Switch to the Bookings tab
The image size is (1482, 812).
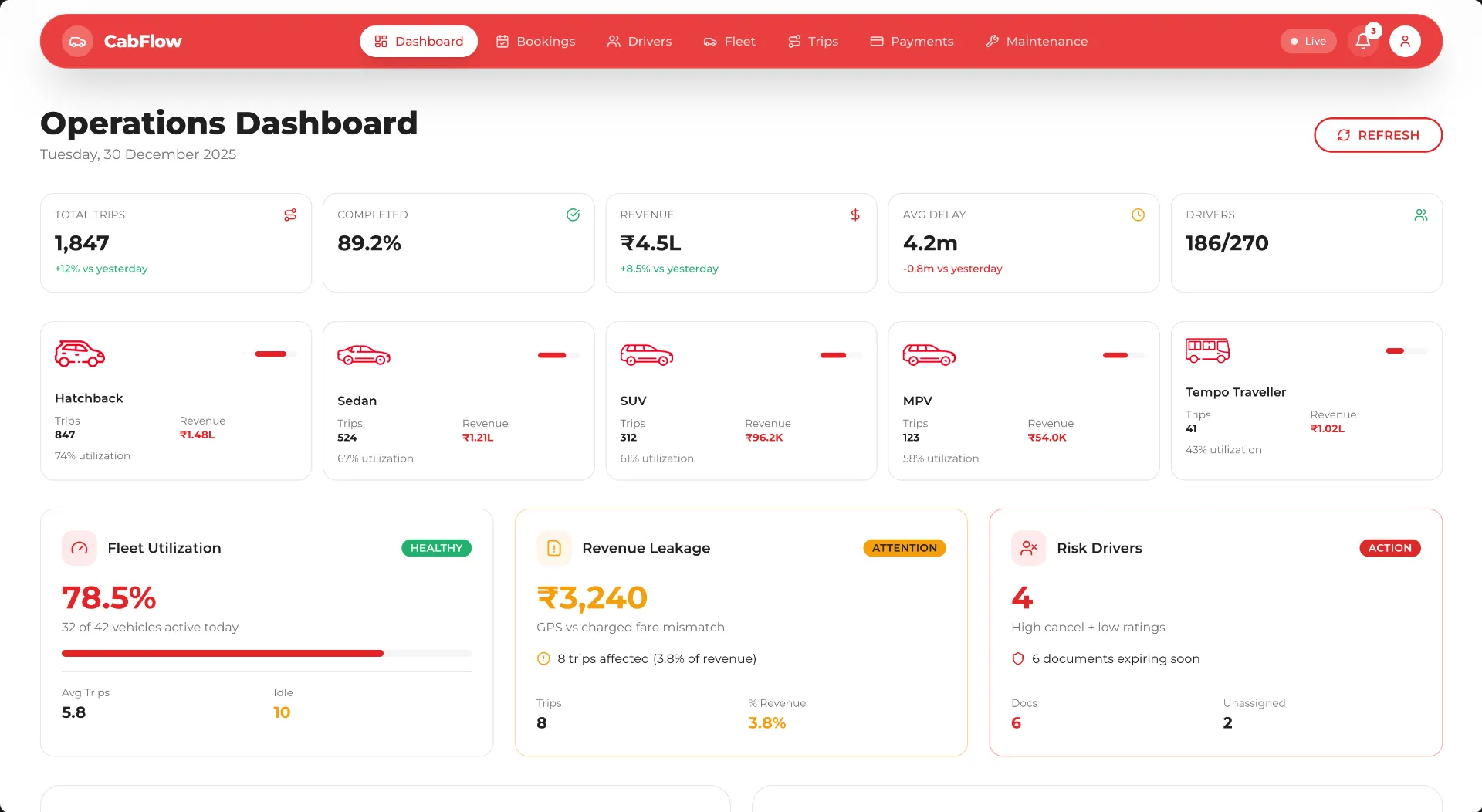point(536,42)
